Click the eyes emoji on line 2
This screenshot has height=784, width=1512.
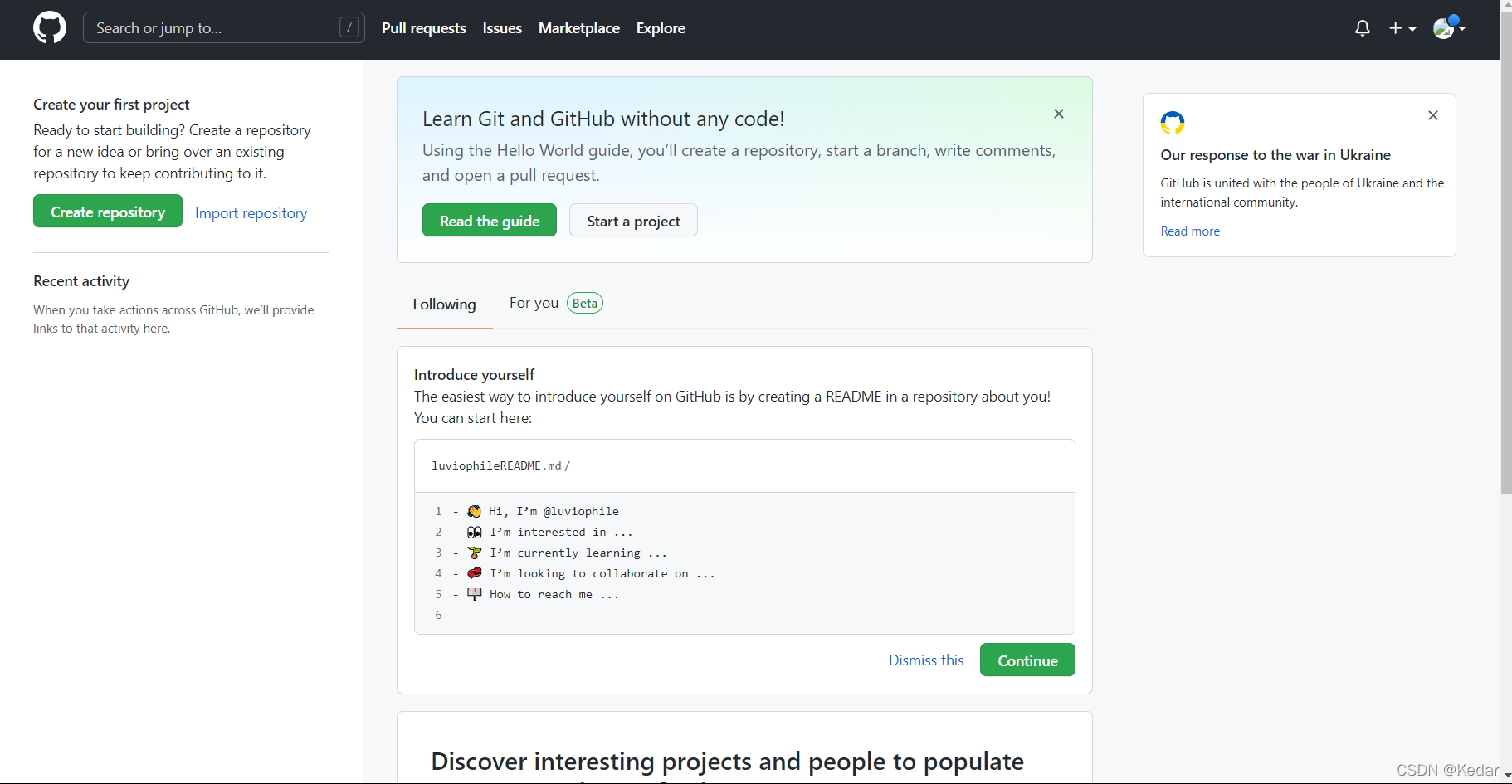click(475, 532)
